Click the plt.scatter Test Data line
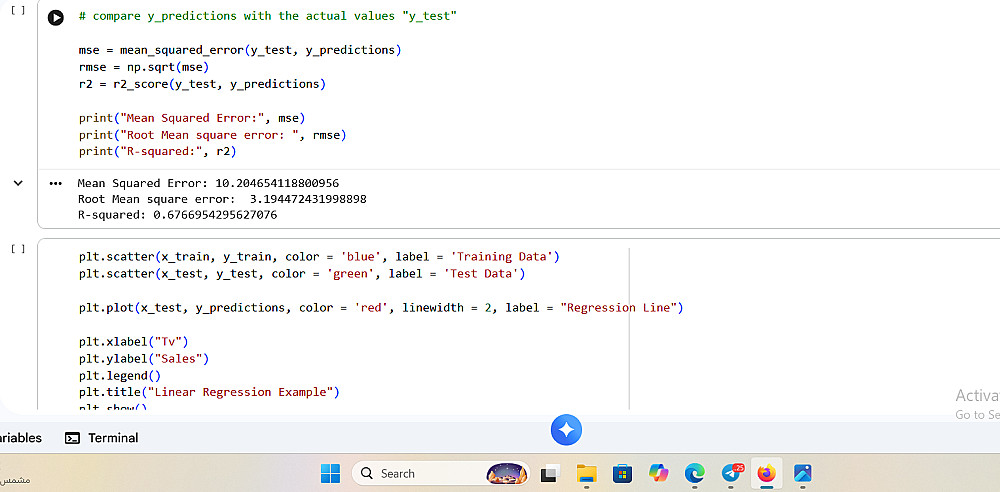Image resolution: width=1000 pixels, height=492 pixels. (x=302, y=274)
